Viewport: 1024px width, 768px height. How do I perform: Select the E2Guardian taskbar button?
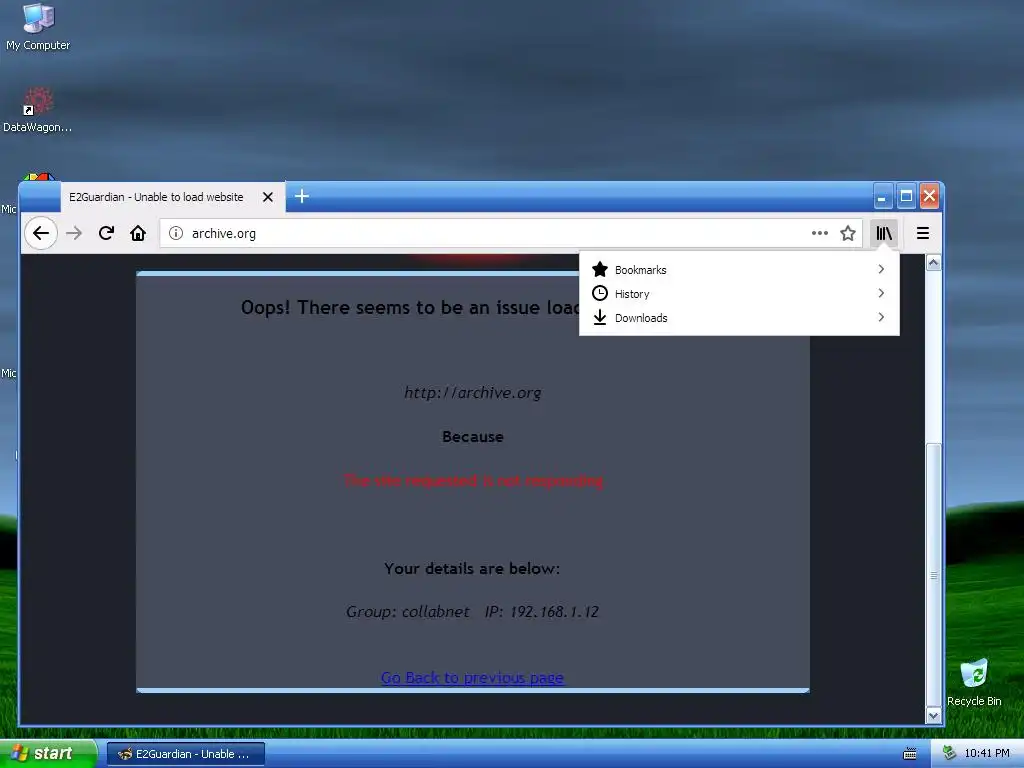click(185, 754)
